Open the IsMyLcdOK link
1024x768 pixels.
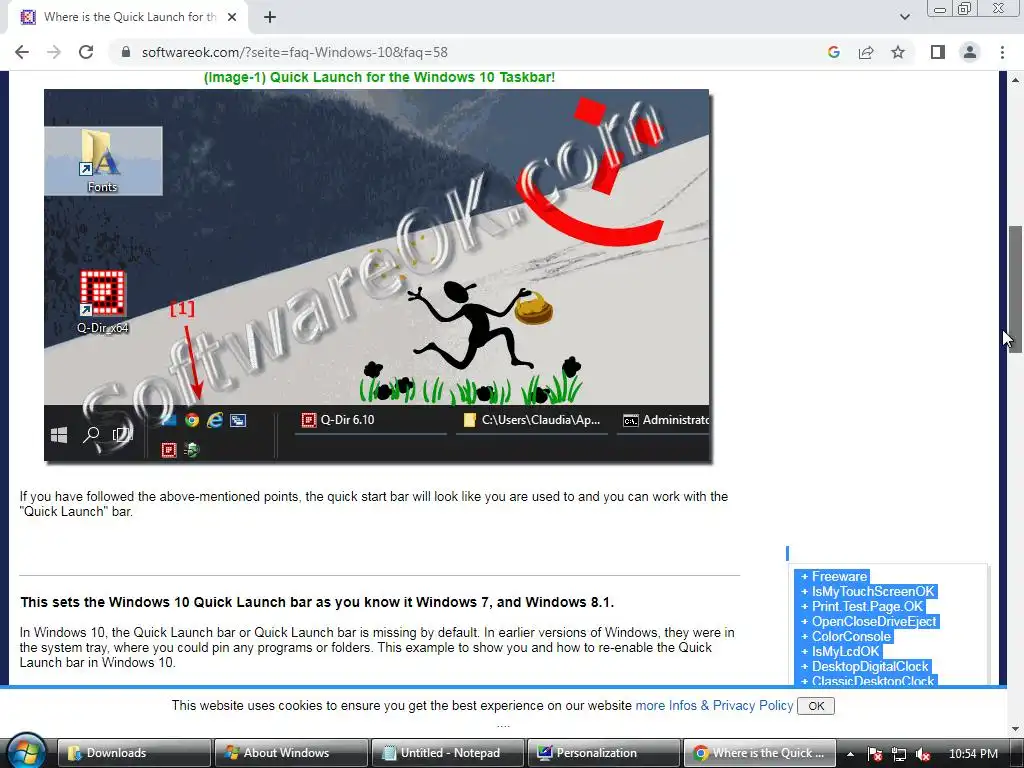(x=845, y=652)
